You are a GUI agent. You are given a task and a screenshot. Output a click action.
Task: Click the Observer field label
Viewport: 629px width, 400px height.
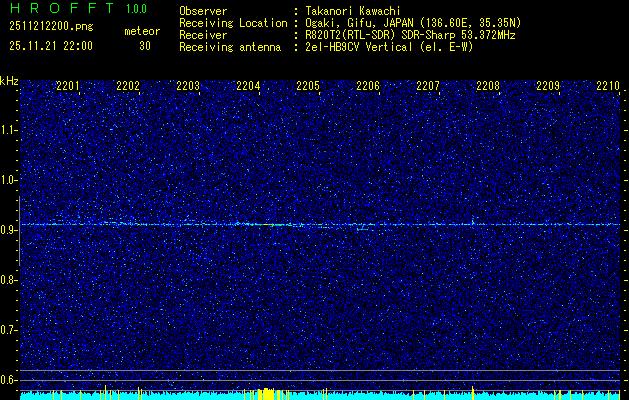pos(203,11)
